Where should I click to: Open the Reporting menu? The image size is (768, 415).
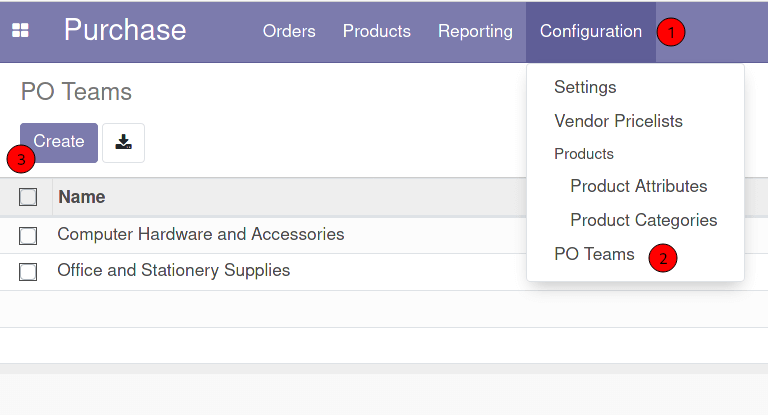tap(475, 31)
